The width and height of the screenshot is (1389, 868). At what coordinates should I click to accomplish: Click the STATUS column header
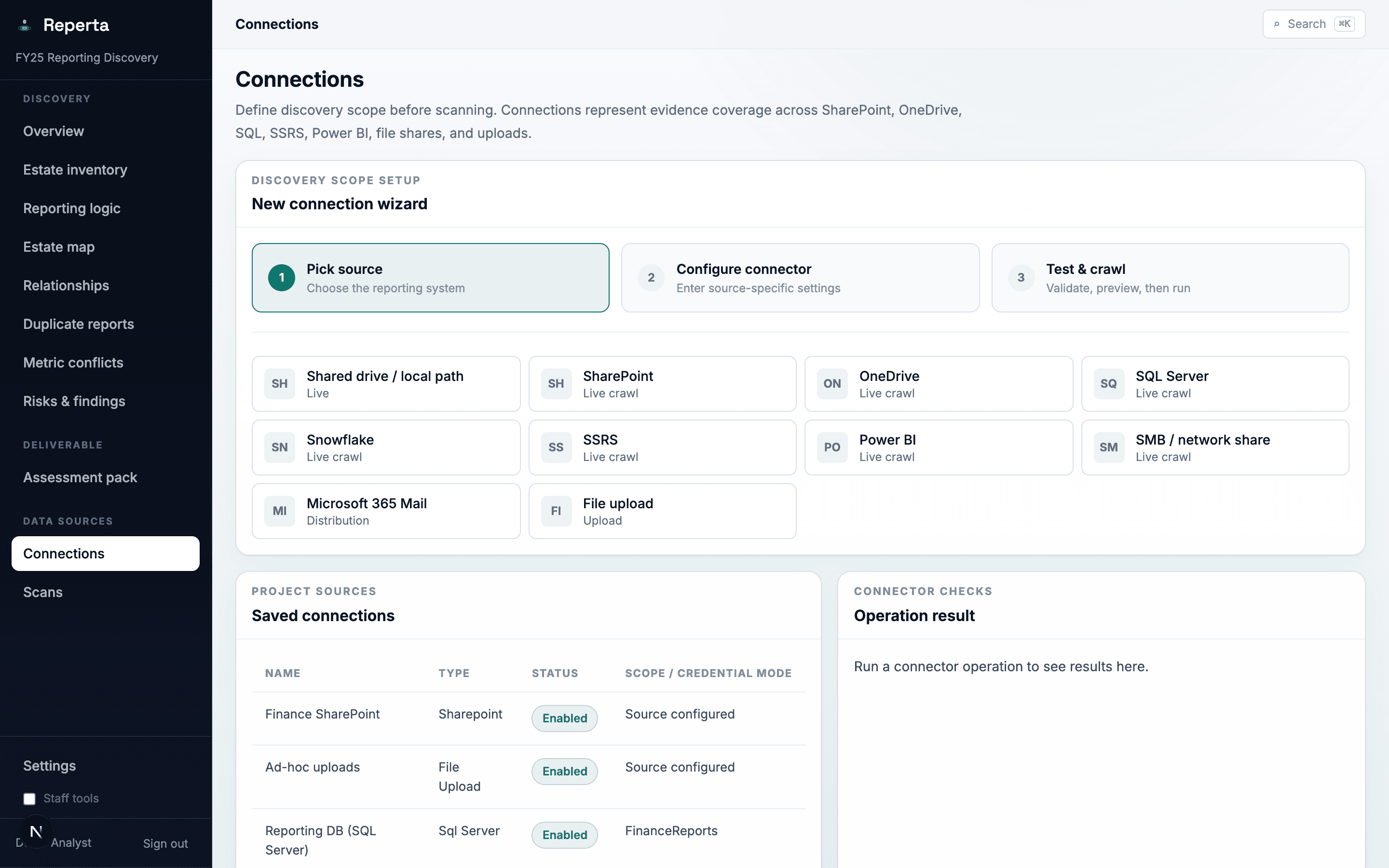tap(555, 673)
